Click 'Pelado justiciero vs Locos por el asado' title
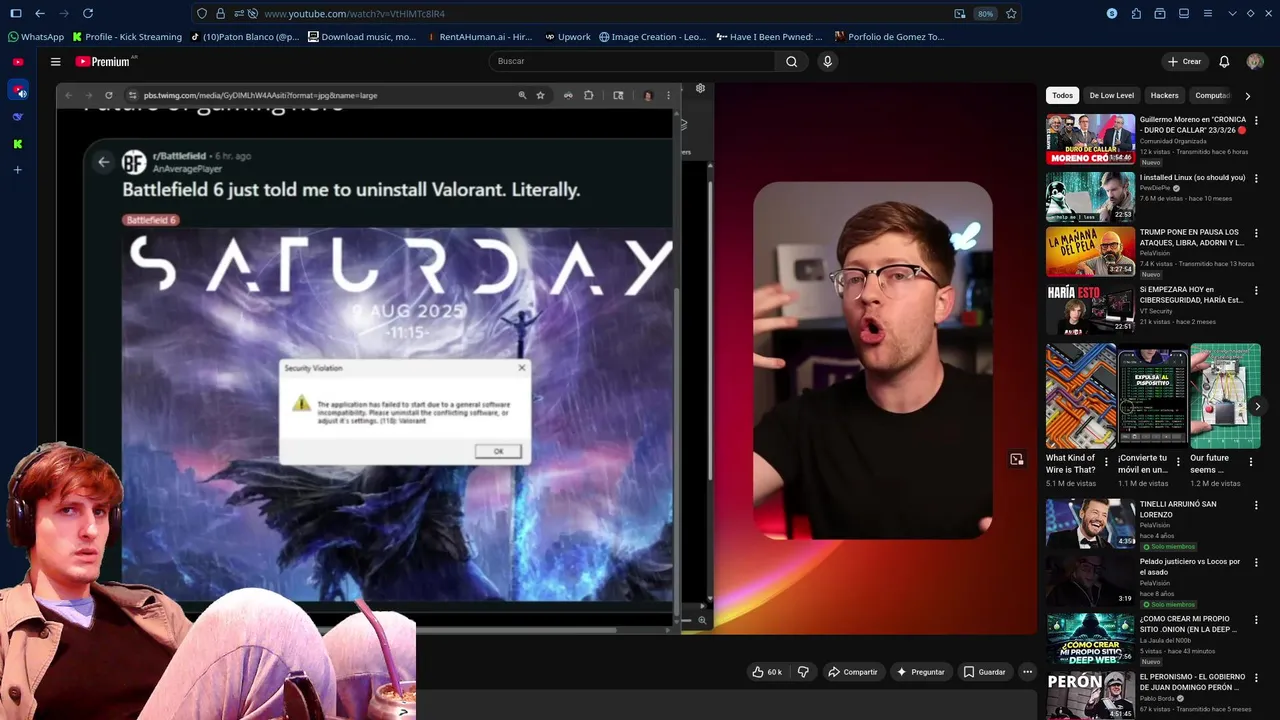Image resolution: width=1280 pixels, height=720 pixels. [1190, 567]
